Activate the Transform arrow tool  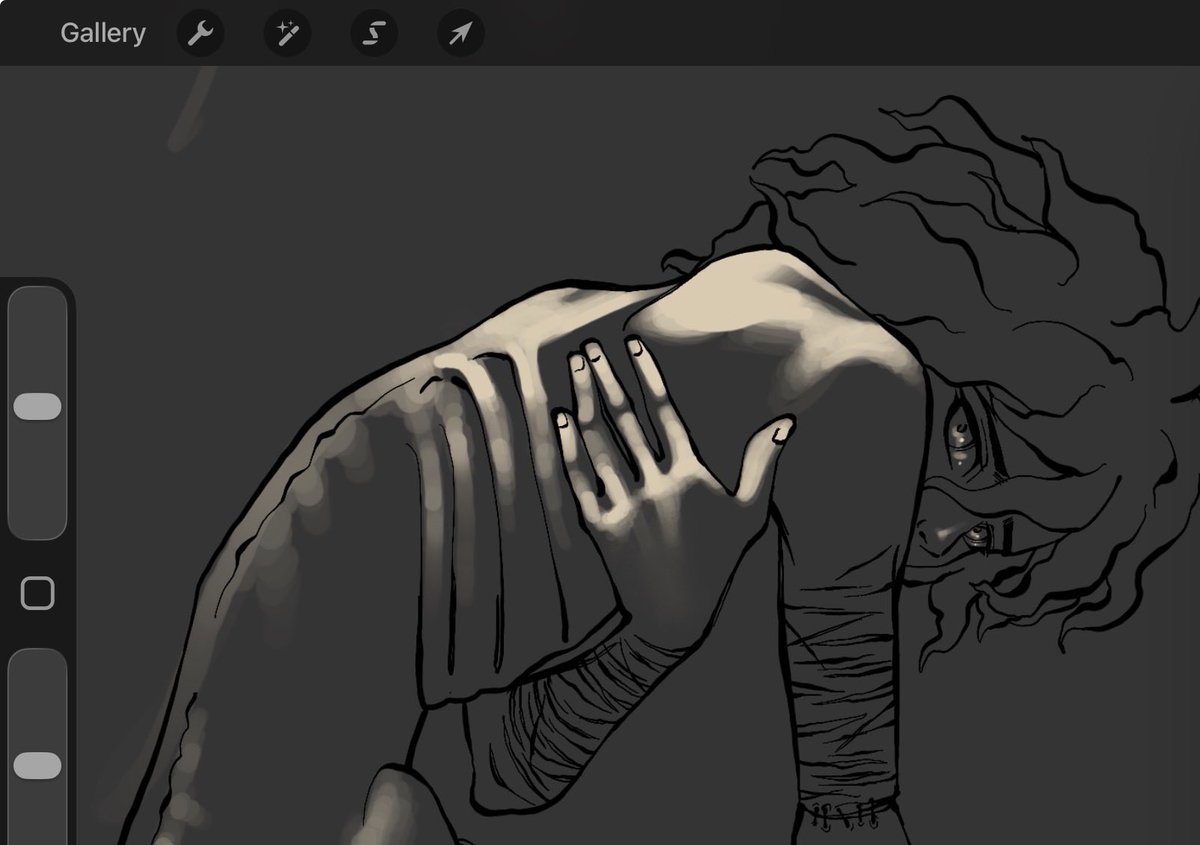461,33
